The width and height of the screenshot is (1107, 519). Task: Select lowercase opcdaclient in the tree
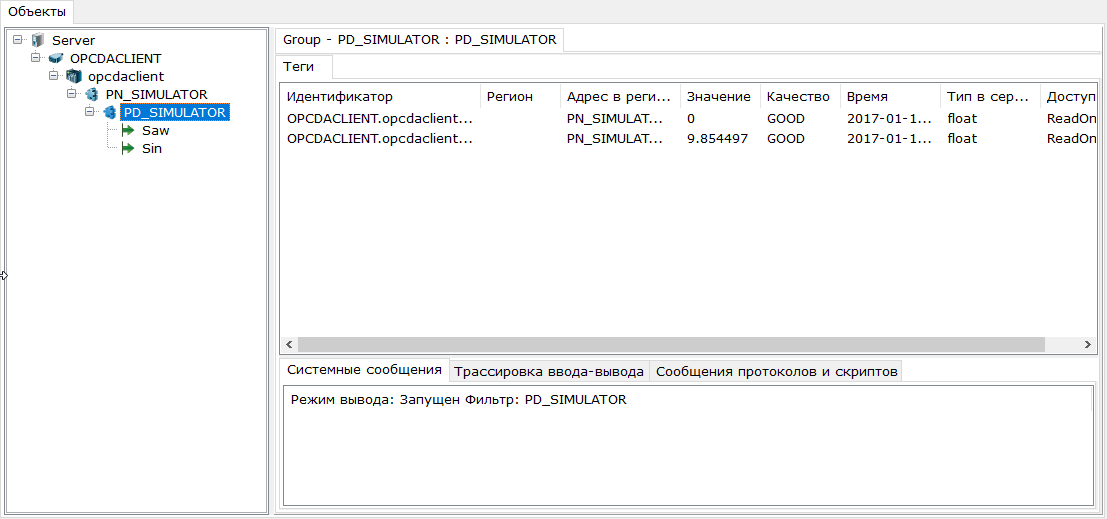coord(126,76)
